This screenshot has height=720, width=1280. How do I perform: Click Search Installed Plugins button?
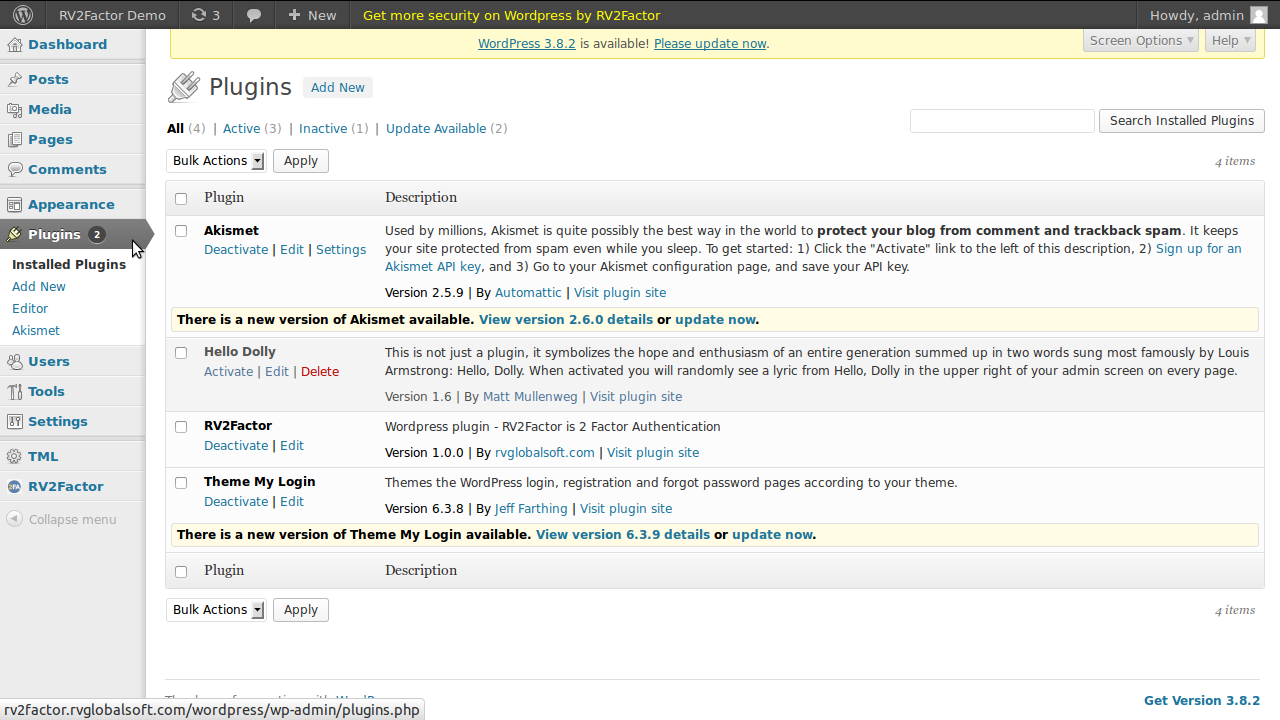tap(1181, 120)
